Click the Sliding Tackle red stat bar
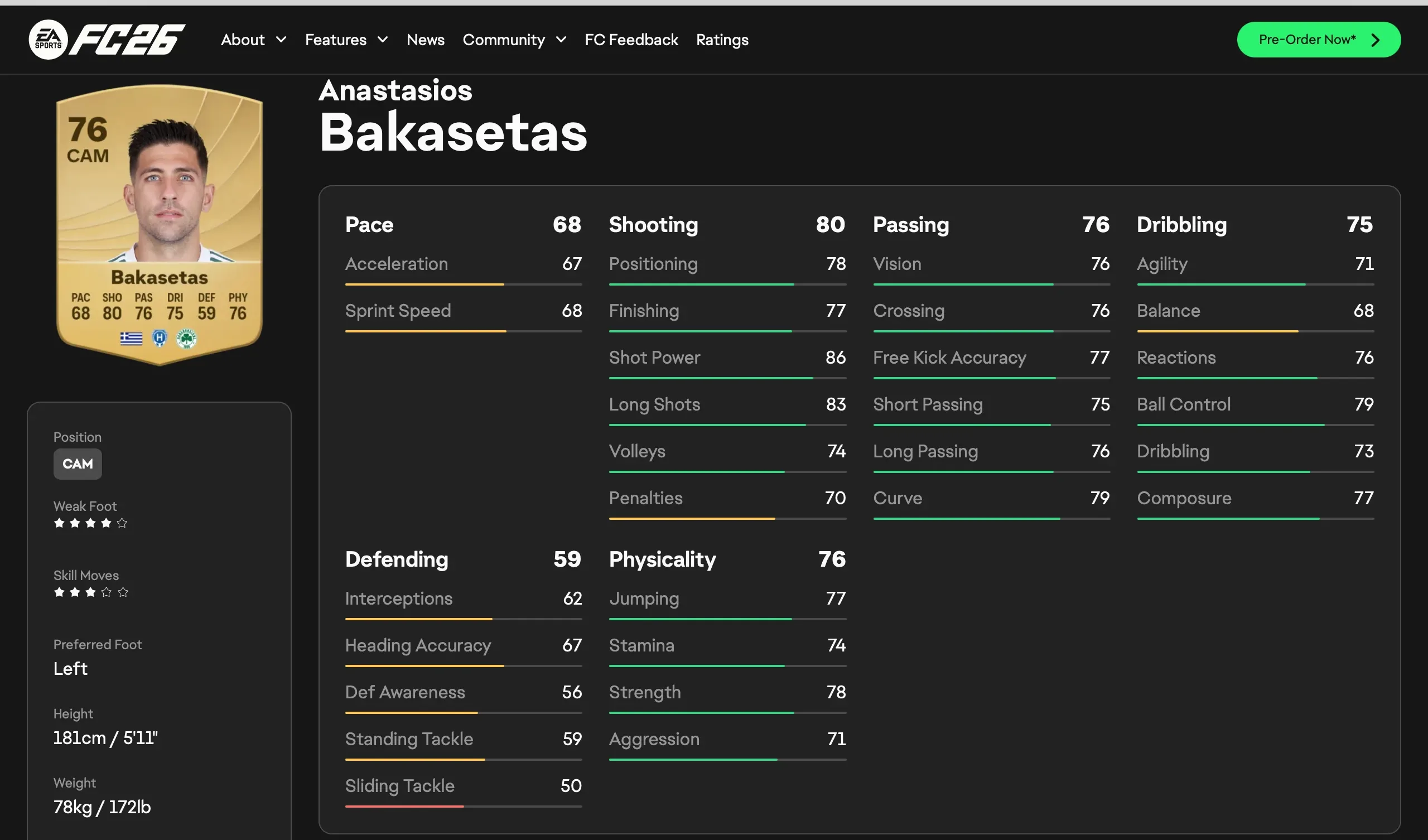Screen dimensions: 1428x840 [404, 806]
